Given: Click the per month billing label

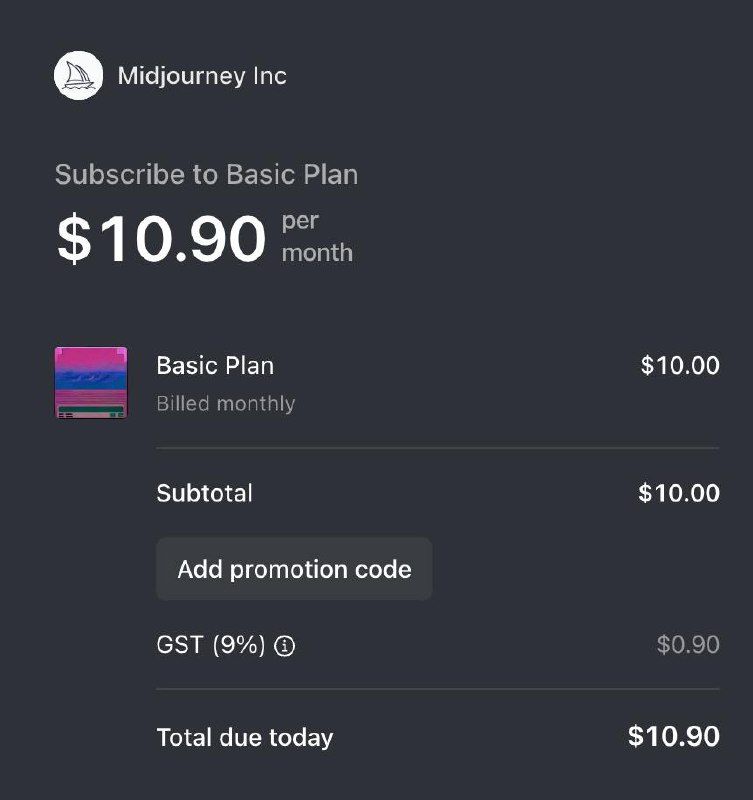Looking at the screenshot, I should coord(317,237).
